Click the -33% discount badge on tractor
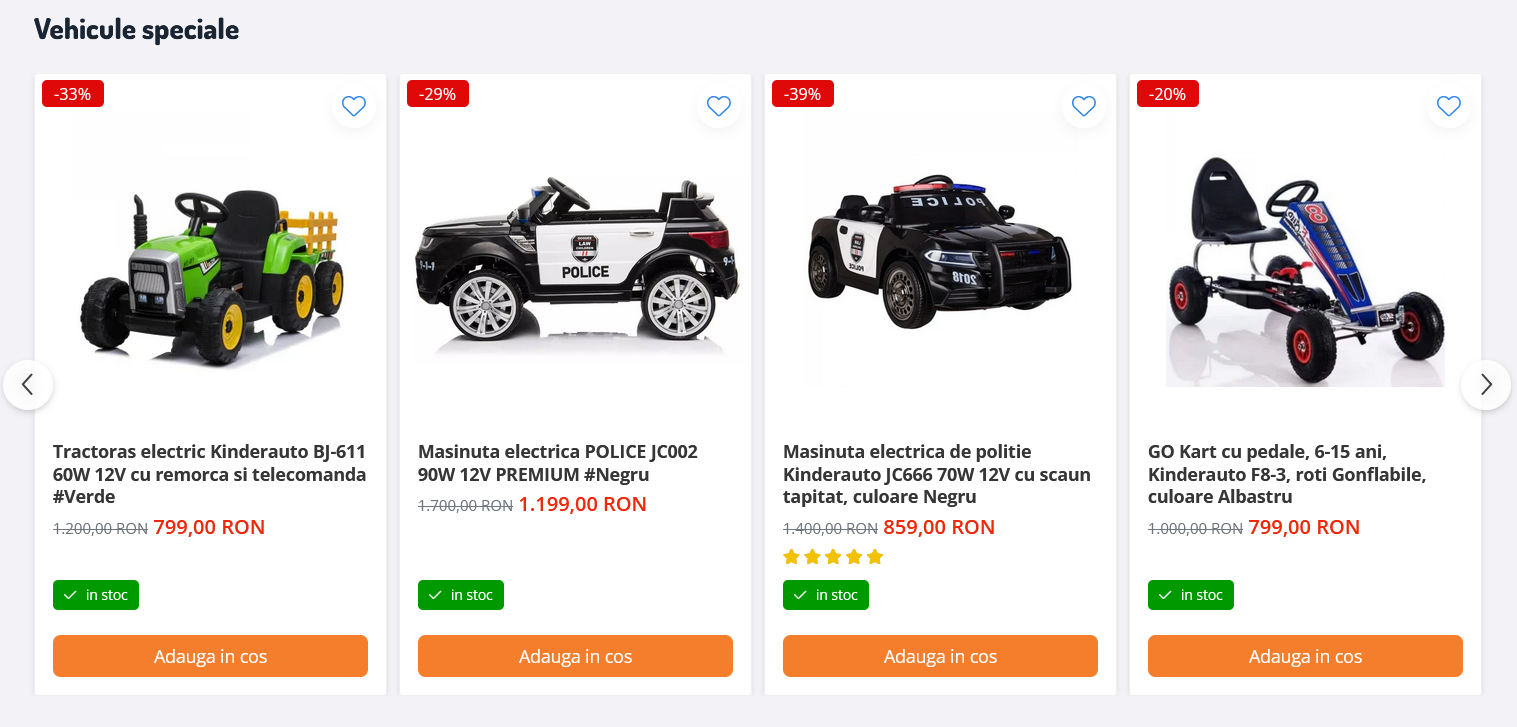 coord(73,94)
